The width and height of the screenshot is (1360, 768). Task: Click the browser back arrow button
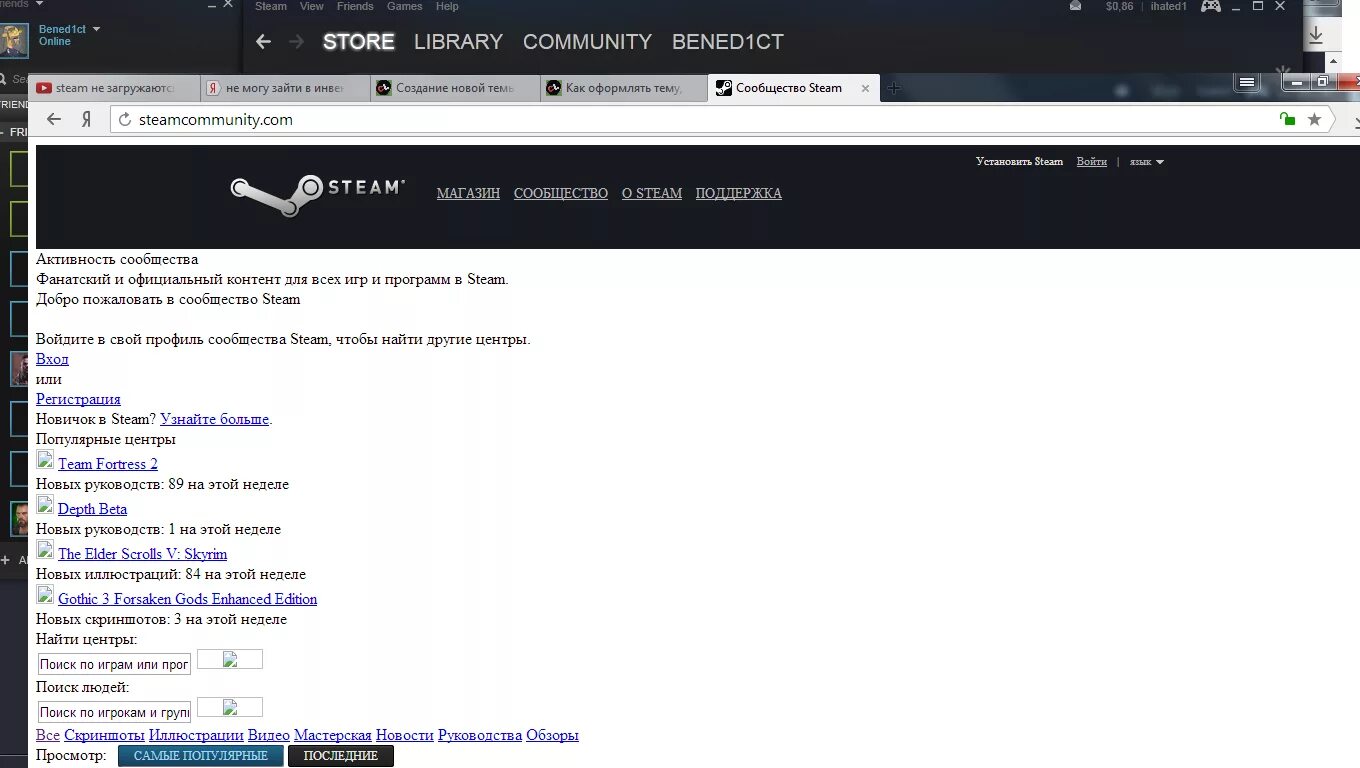[54, 119]
